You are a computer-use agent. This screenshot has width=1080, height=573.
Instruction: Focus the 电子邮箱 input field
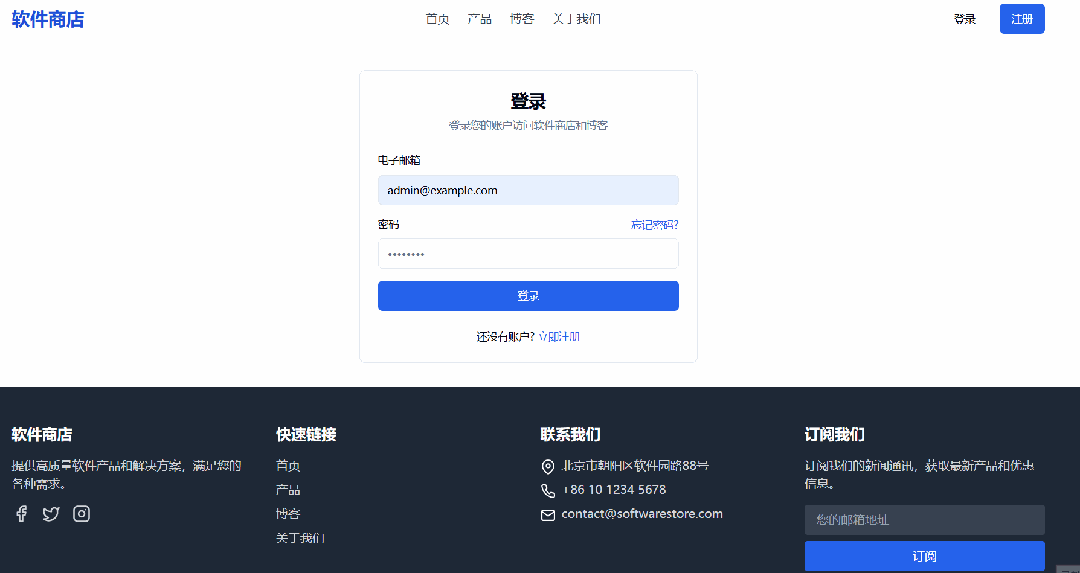point(528,190)
